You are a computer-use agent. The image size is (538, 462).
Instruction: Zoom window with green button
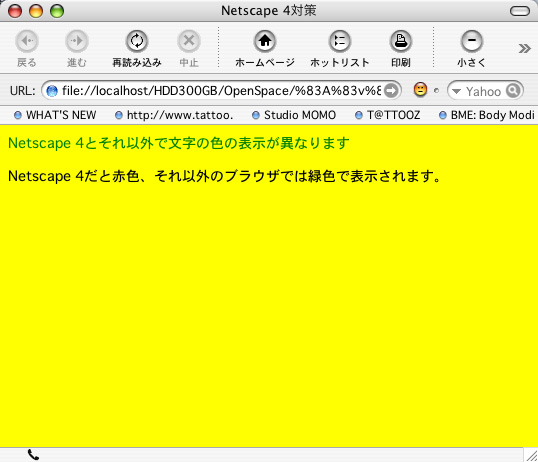57,11
